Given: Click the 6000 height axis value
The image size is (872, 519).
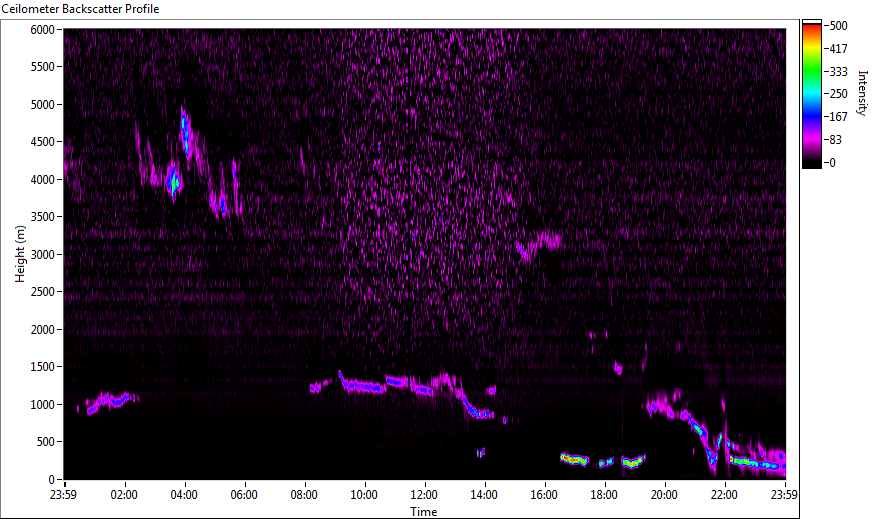Looking at the screenshot, I should tap(42, 29).
